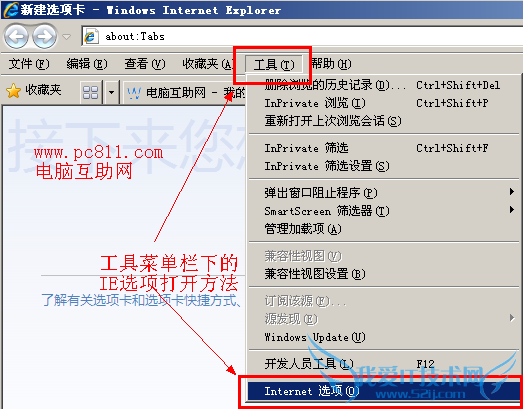Click the 了解有关选项卡 link
This screenshot has width=523, height=409.
(142, 300)
